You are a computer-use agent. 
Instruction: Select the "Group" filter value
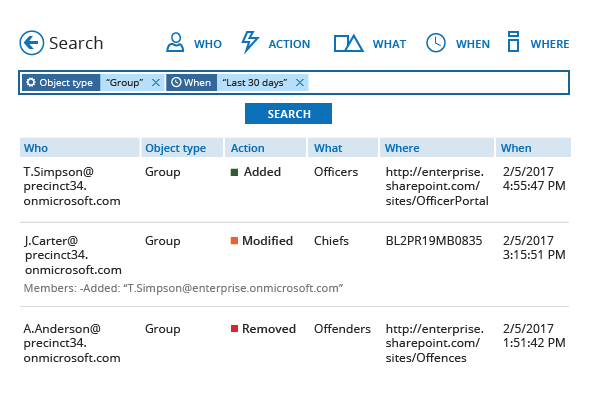125,83
